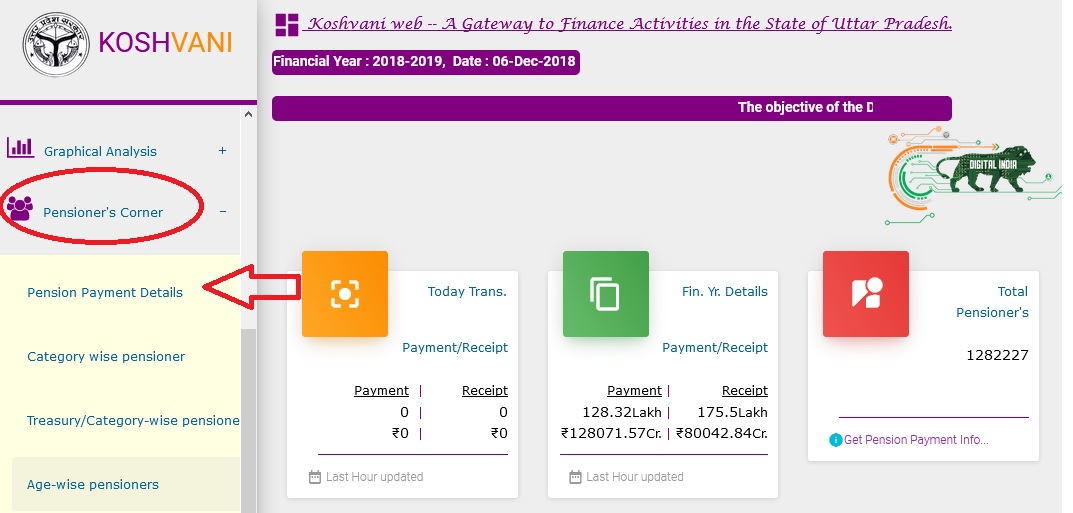Click the green Fin. Yr. Details copy icon
Viewport: 1073px width, 513px height.
pyautogui.click(x=605, y=293)
